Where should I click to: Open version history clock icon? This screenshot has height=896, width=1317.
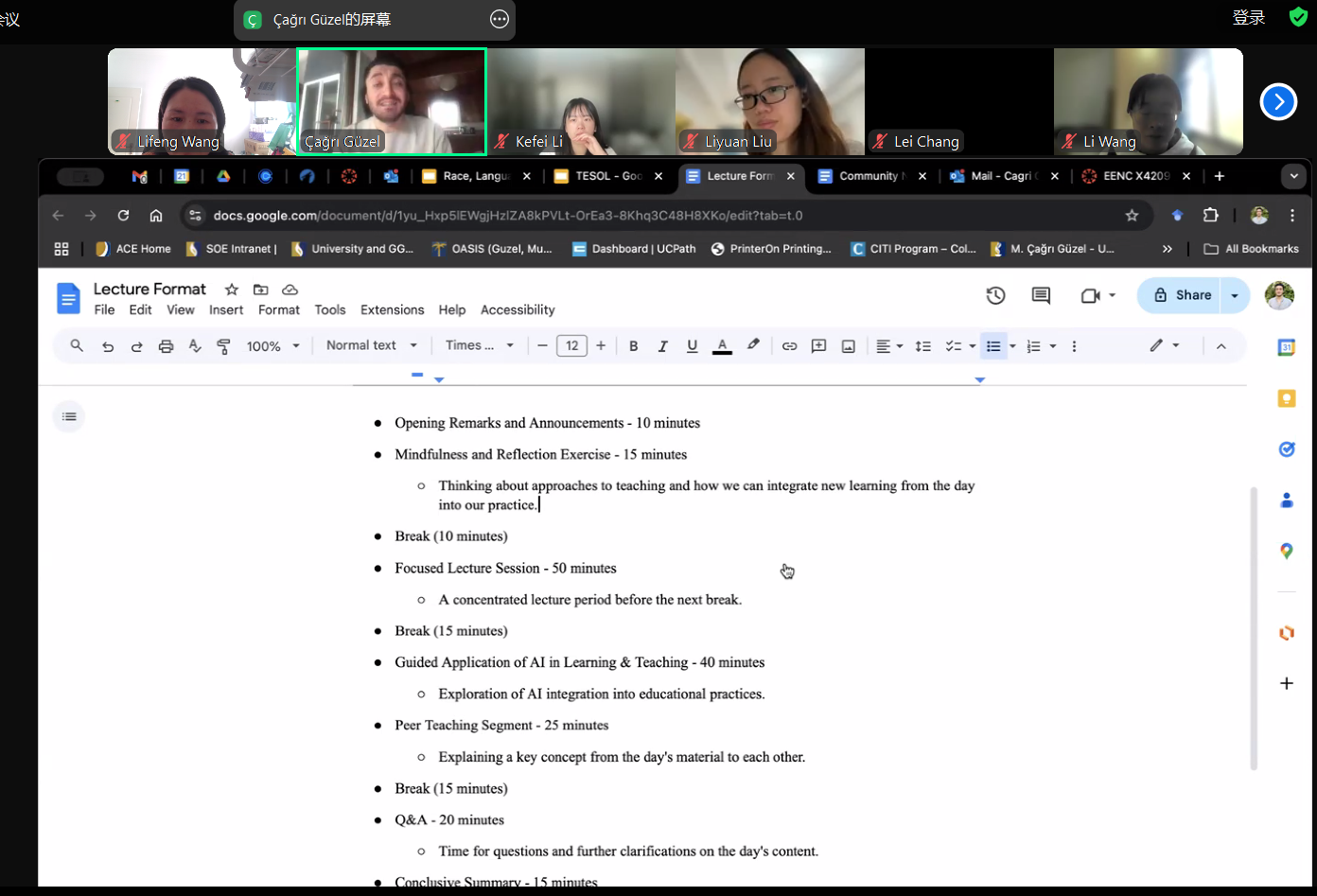click(x=995, y=295)
